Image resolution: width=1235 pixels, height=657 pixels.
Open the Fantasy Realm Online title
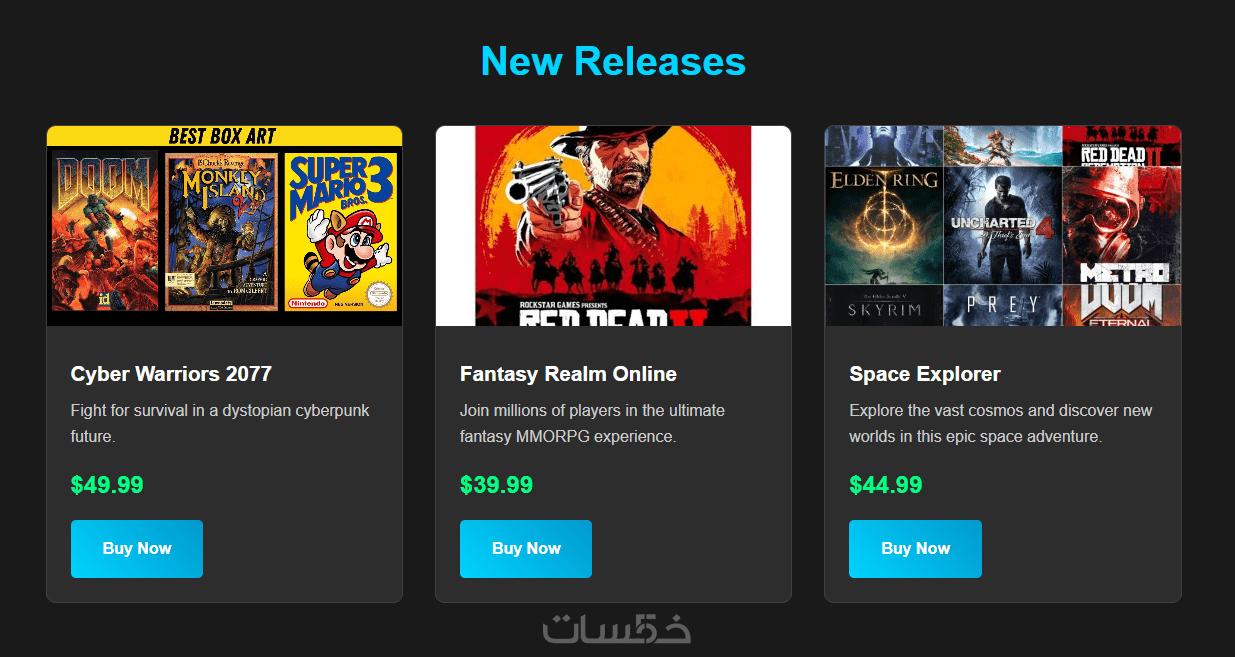click(568, 374)
